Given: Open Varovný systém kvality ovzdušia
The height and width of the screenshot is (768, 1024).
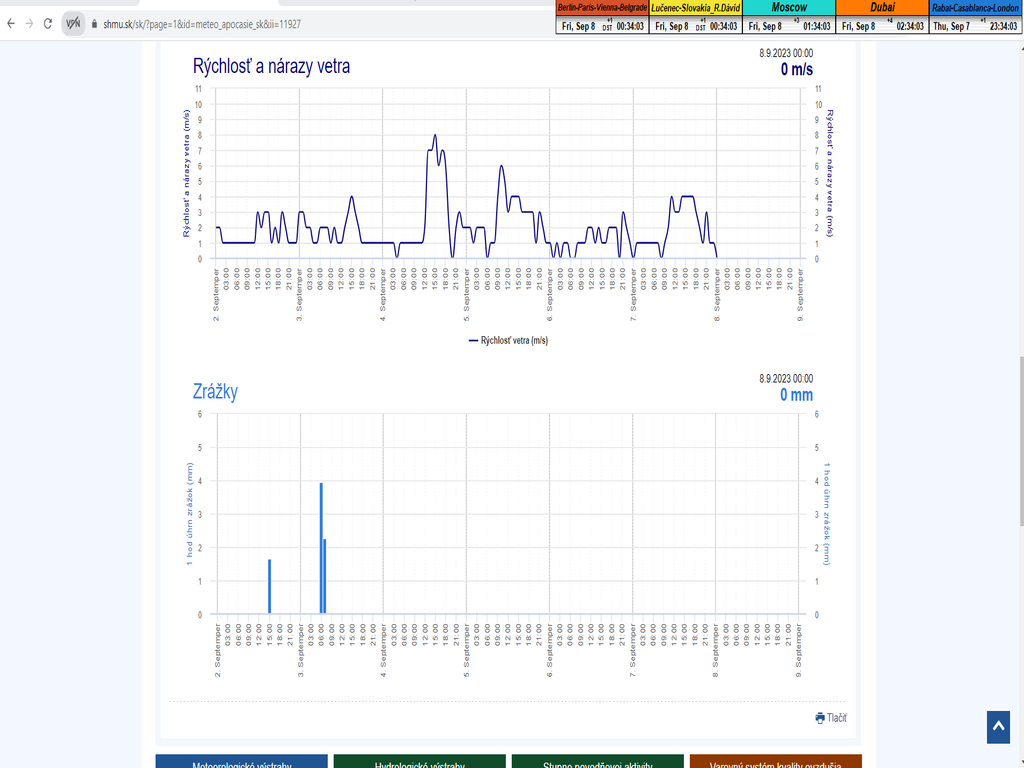Looking at the screenshot, I should pyautogui.click(x=775, y=762).
